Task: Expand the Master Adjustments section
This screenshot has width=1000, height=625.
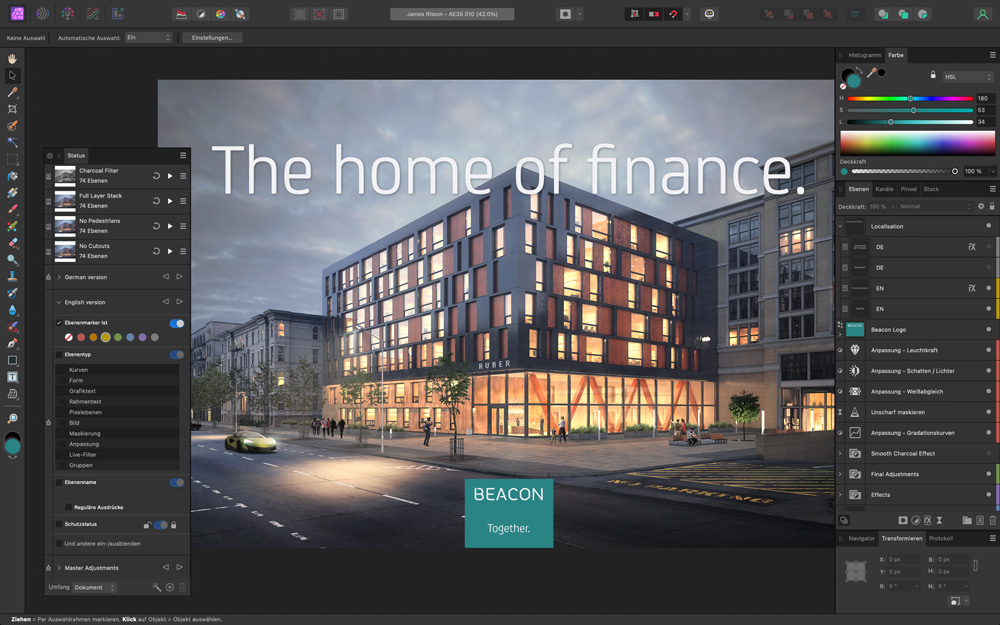Action: 59,568
